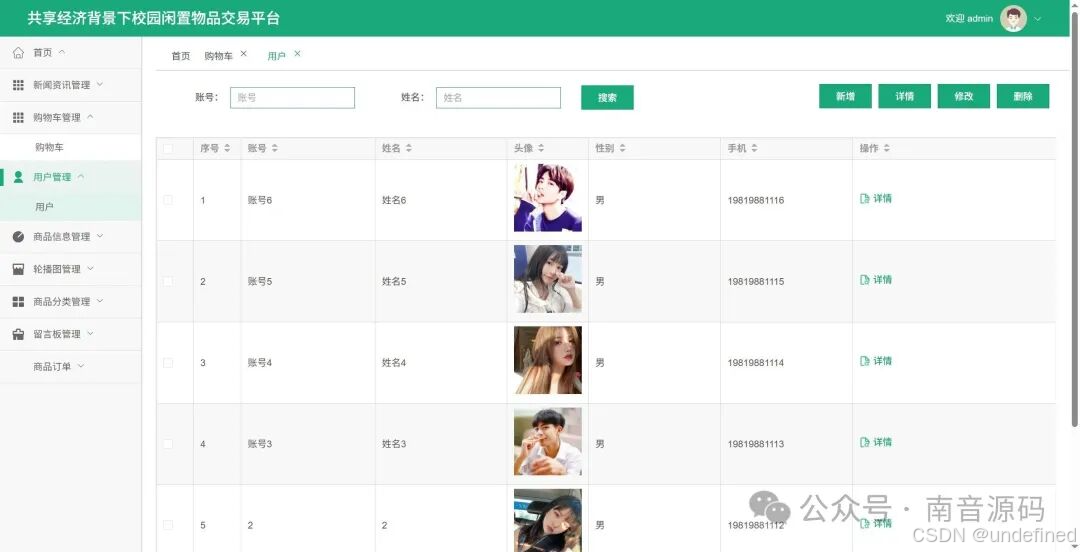Click the 修改 button
The image size is (1080, 552).
(964, 96)
